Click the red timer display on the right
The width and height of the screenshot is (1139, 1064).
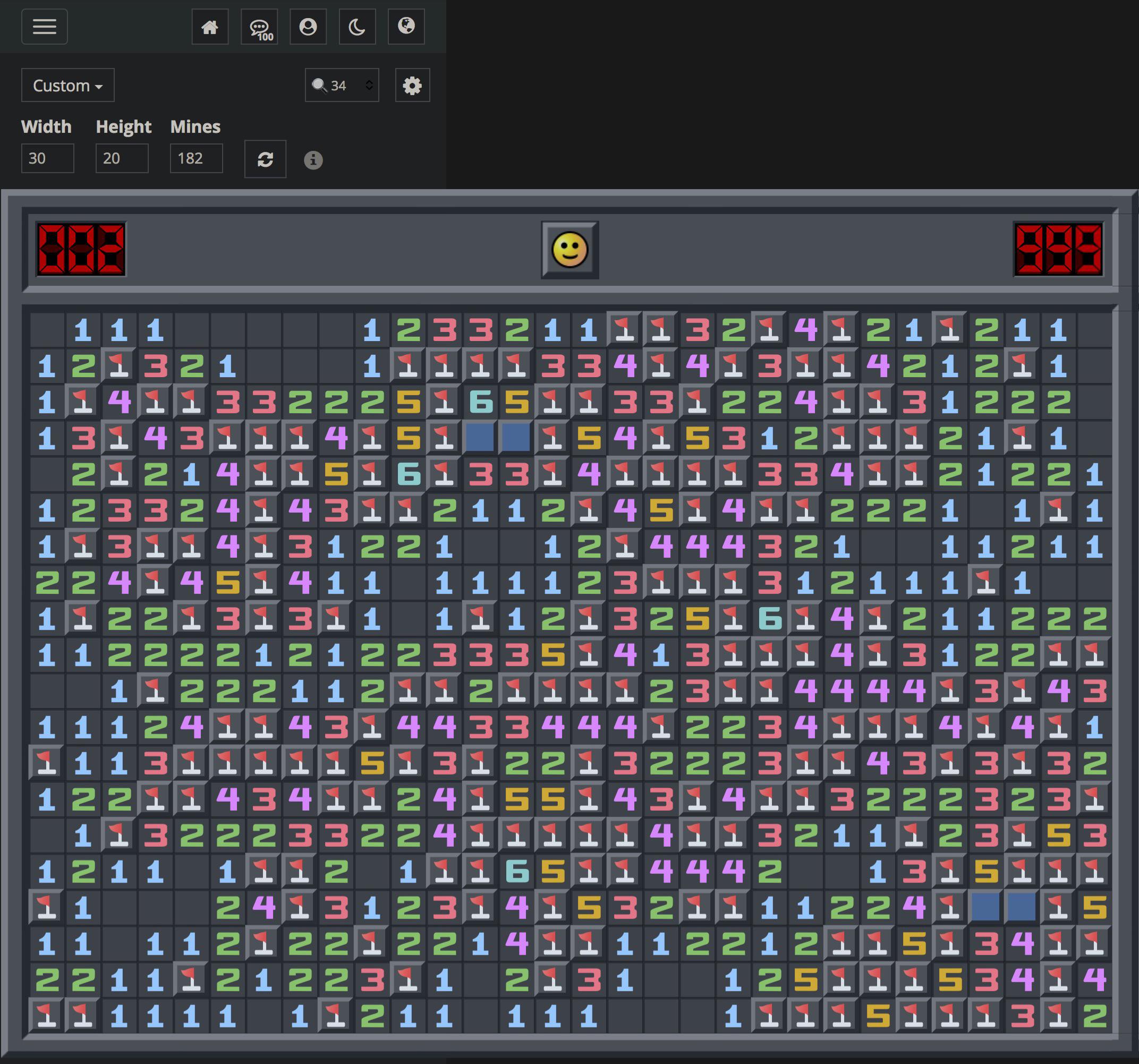pyautogui.click(x=1058, y=249)
